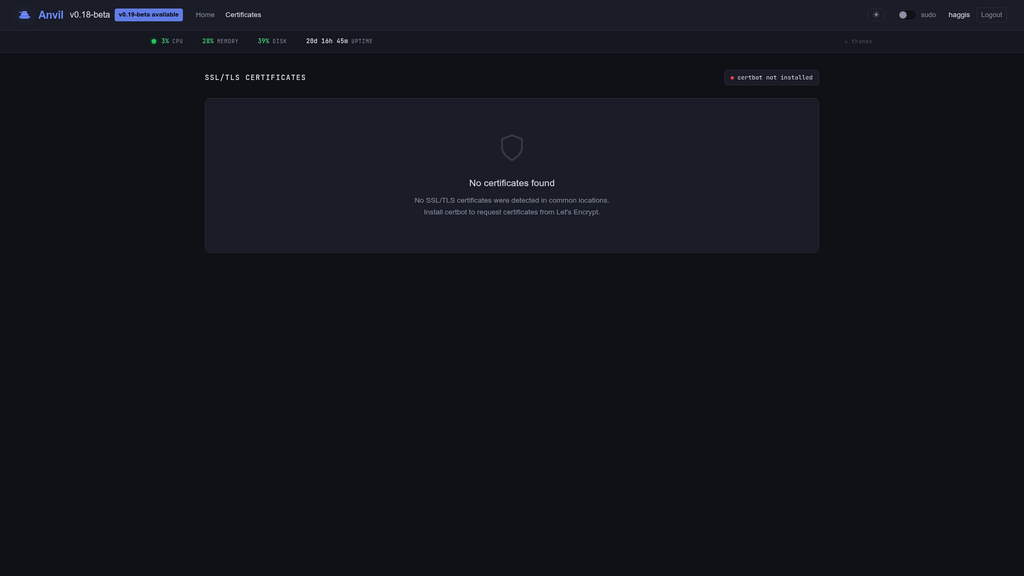Go to the Home nav item
This screenshot has width=1024, height=576.
click(205, 14)
